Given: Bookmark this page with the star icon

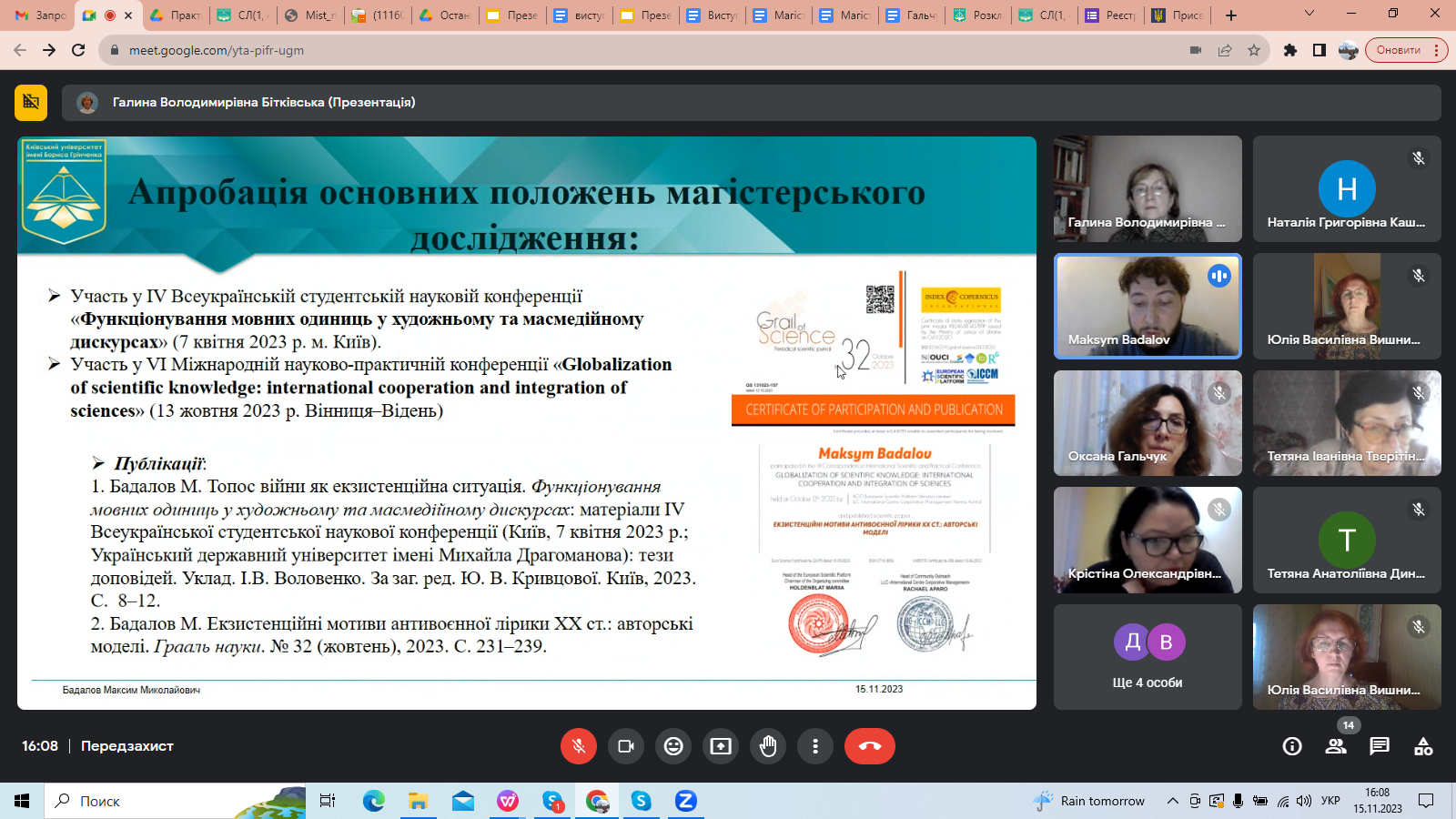Looking at the screenshot, I should 1254,50.
